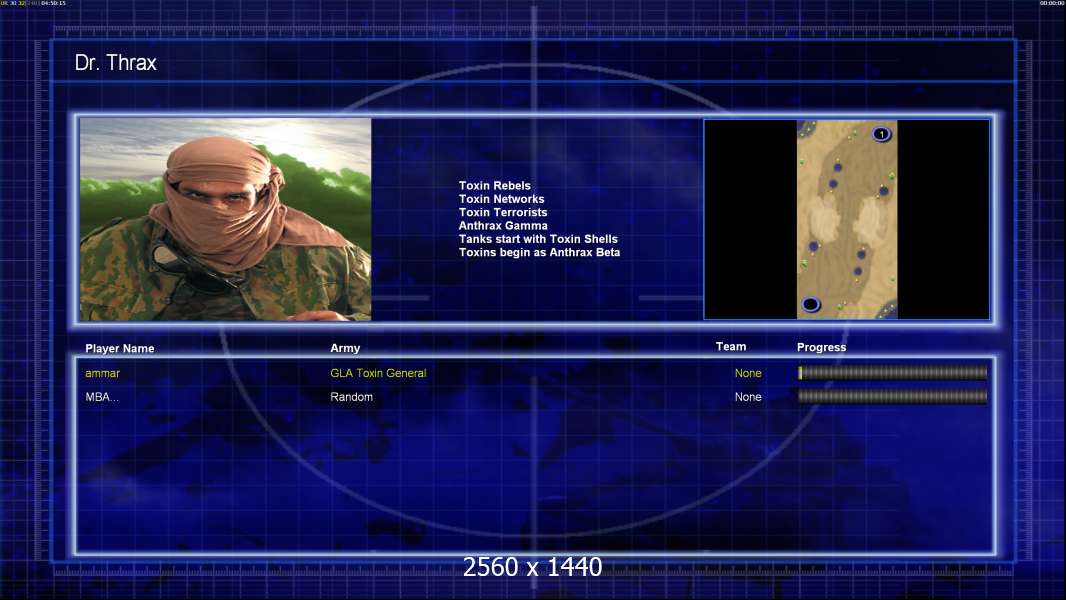
Task: Click the Dr. Thrax general portrait
Action: point(225,219)
